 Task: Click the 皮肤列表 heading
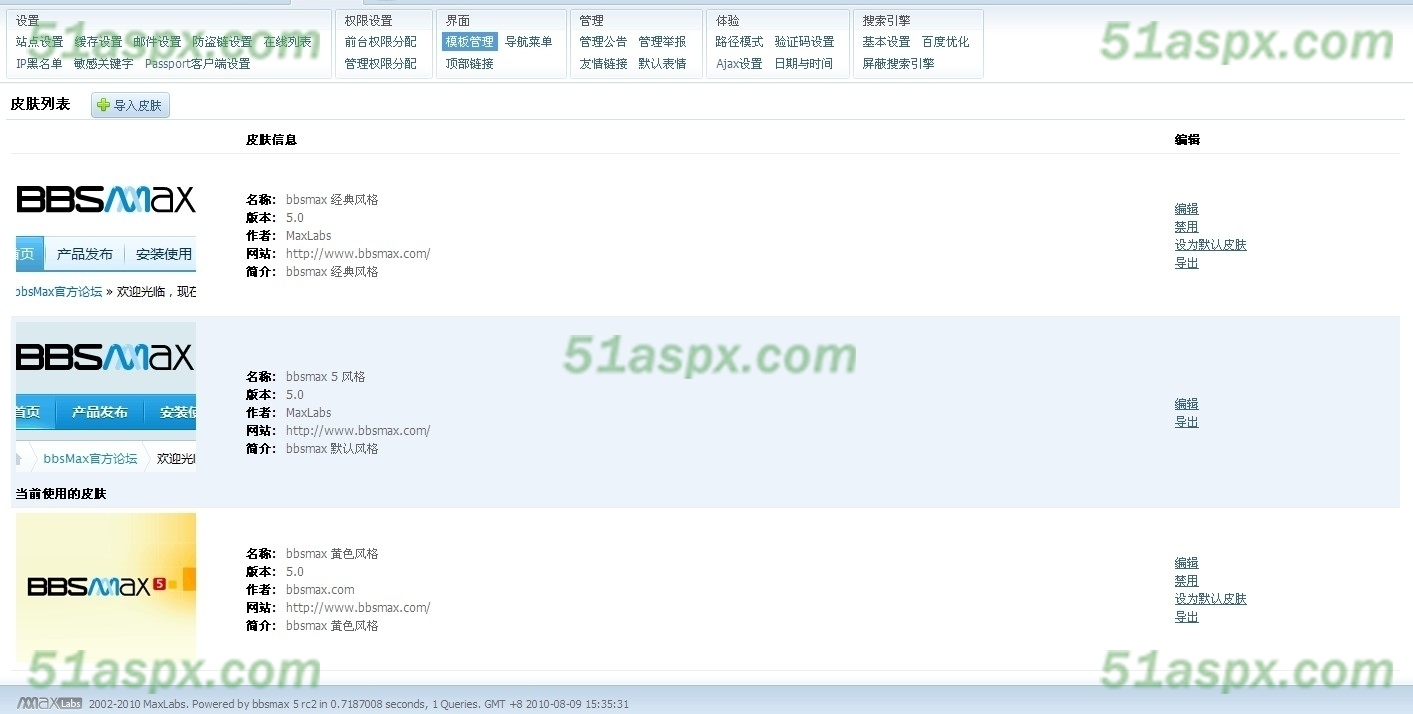[x=40, y=104]
